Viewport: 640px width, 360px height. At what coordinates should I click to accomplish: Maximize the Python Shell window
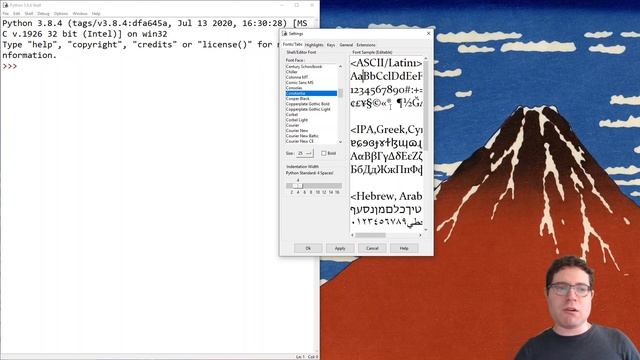tap(297, 5)
